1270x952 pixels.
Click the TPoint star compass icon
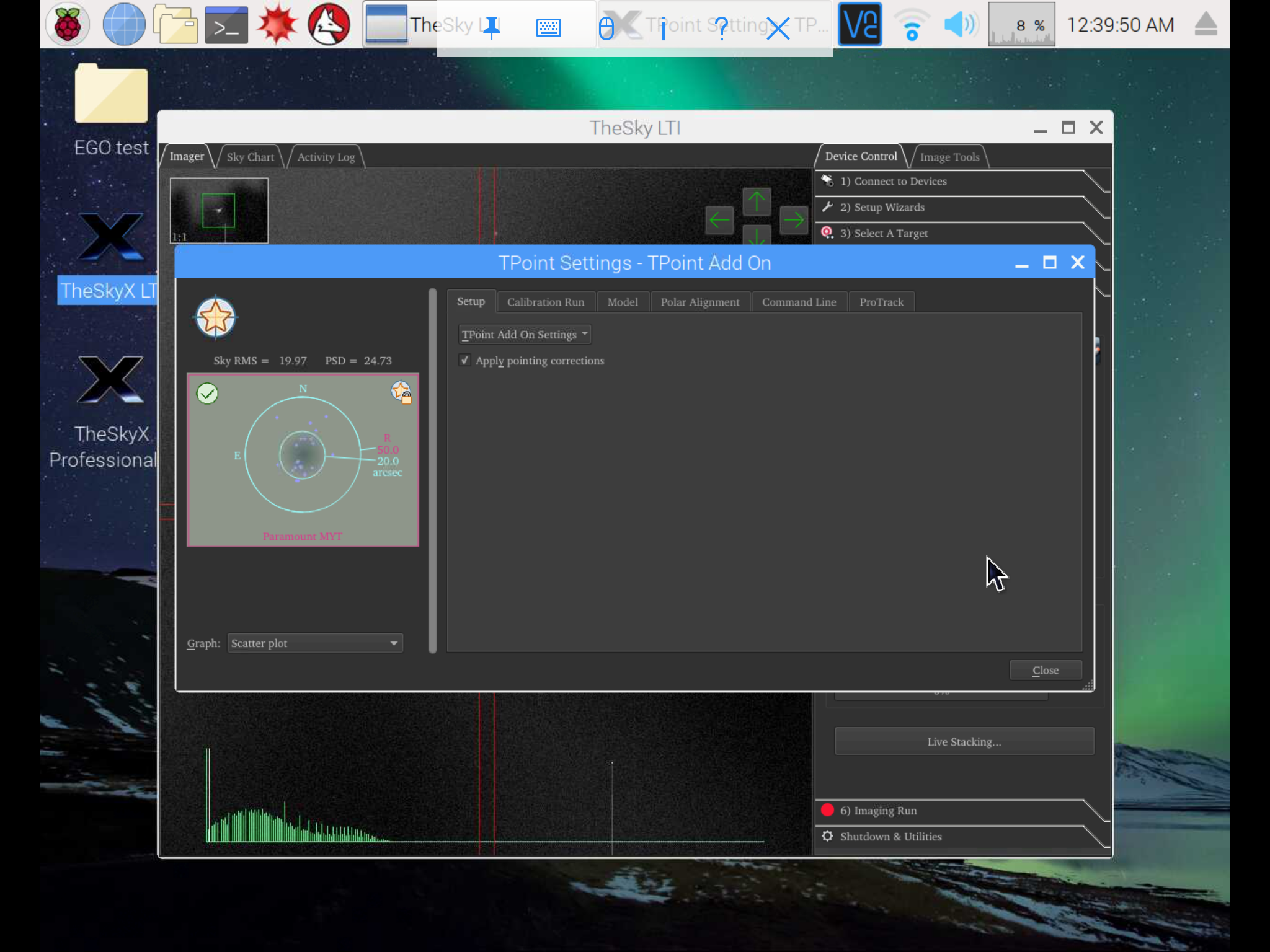coord(216,317)
